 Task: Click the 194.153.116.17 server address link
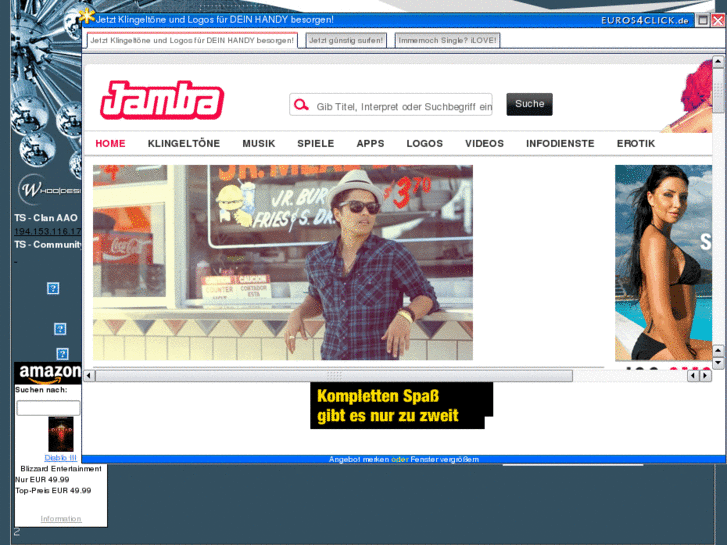48,231
